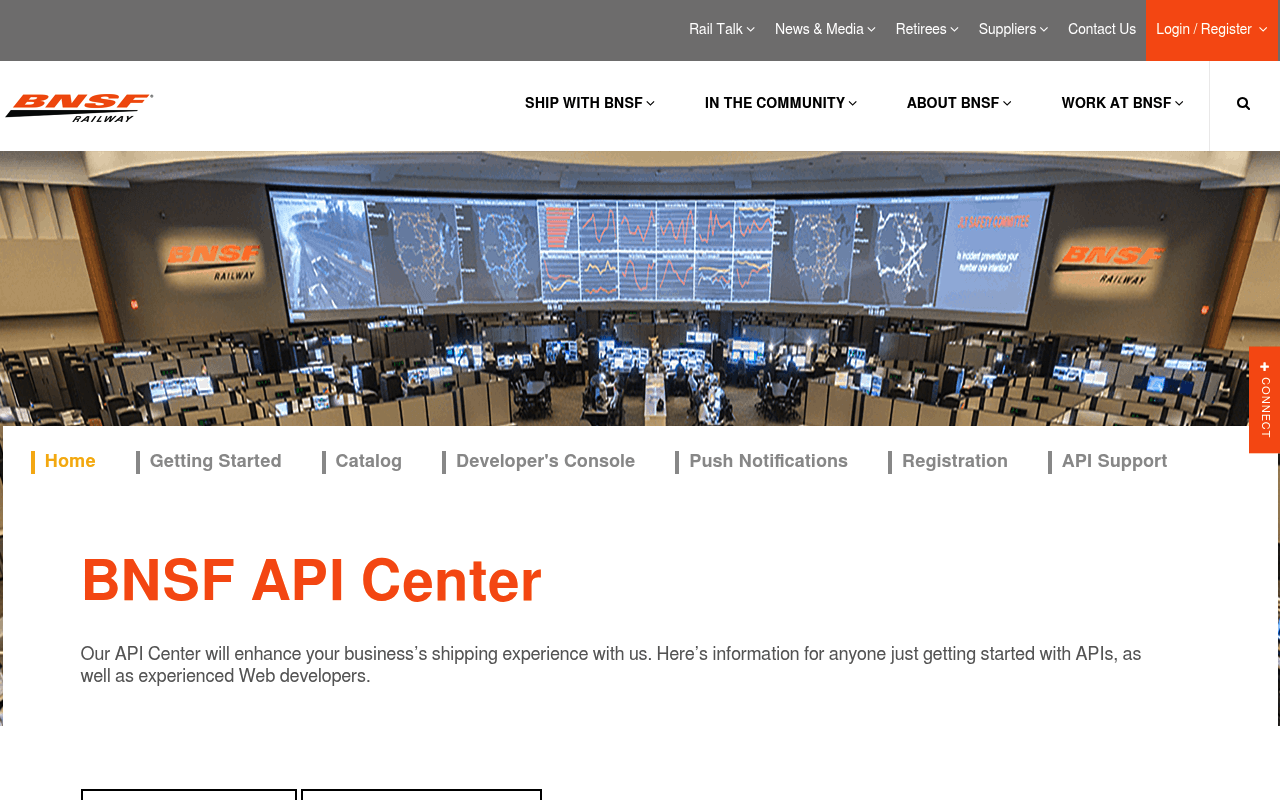
Task: Expand In The Community menu
Action: coord(781,103)
